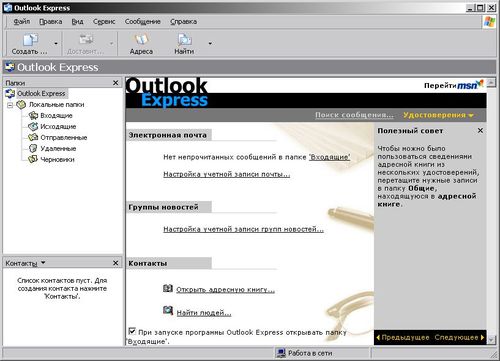
Task: Click the Найти toolbar icon
Action: point(184,40)
